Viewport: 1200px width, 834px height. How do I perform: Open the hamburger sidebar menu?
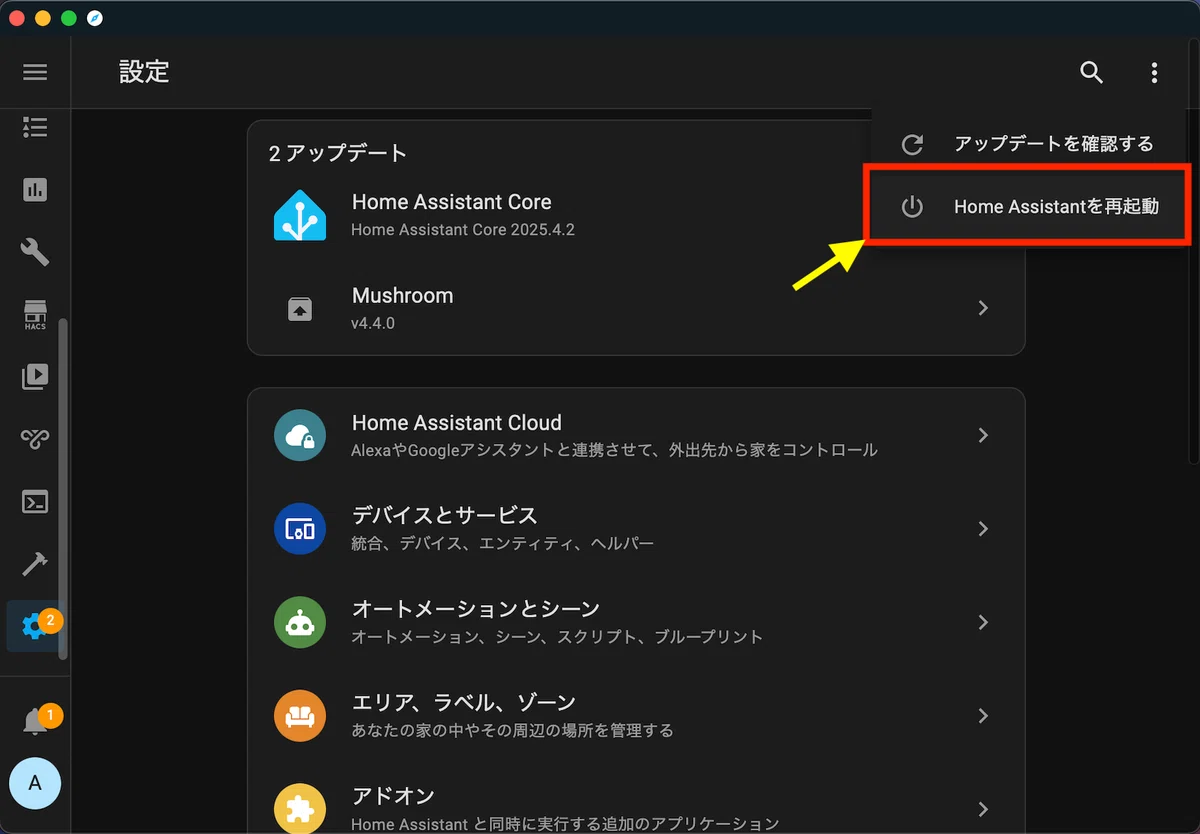coord(35,72)
